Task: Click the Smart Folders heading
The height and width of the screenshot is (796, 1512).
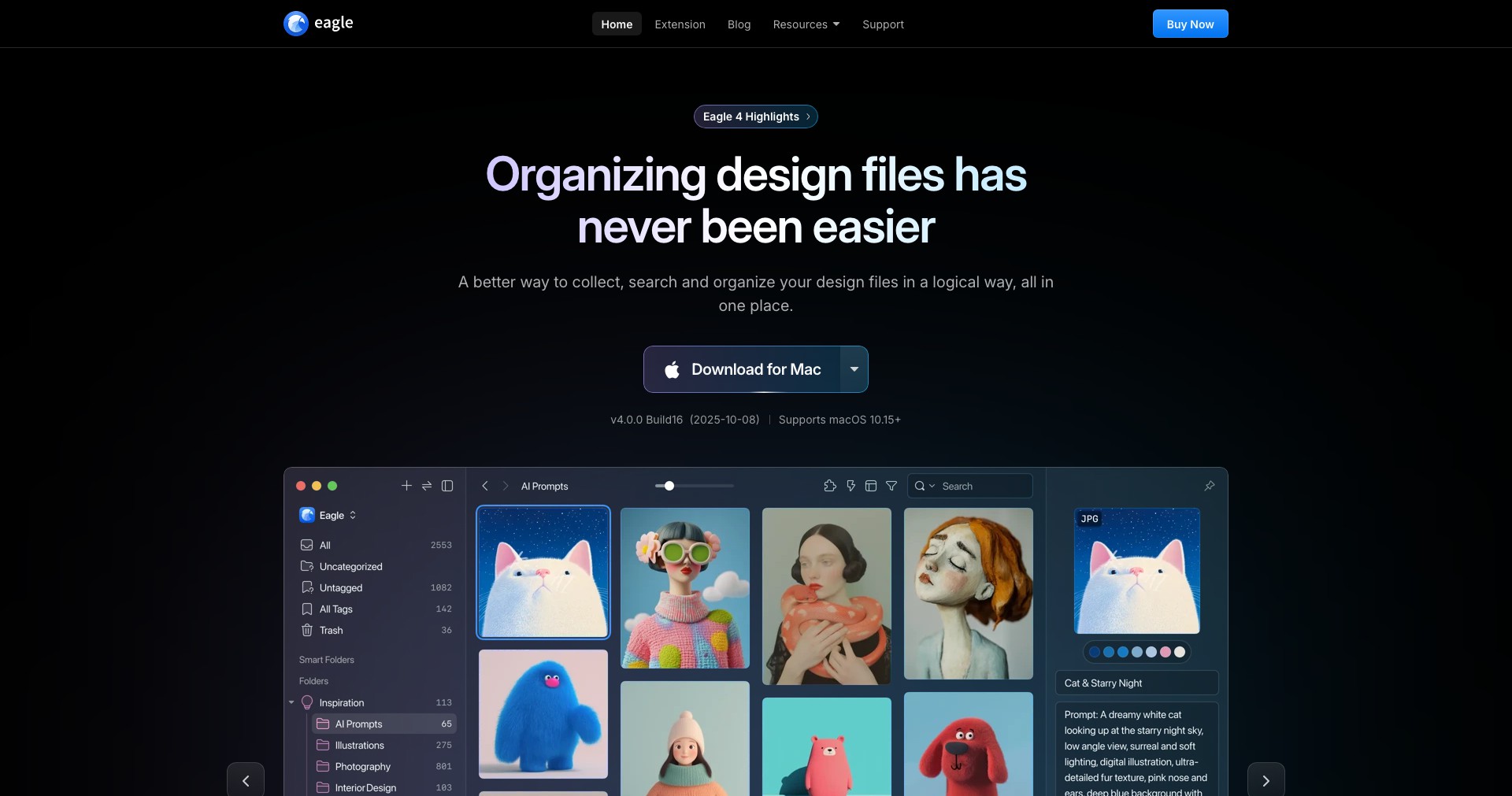Action: 326,660
